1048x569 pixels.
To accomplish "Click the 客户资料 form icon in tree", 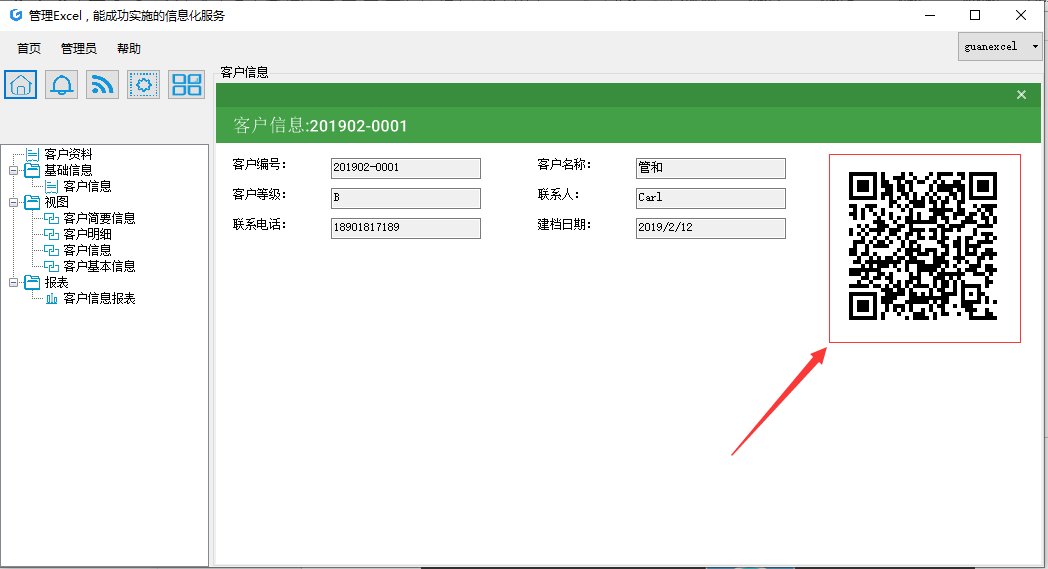I will 32,154.
